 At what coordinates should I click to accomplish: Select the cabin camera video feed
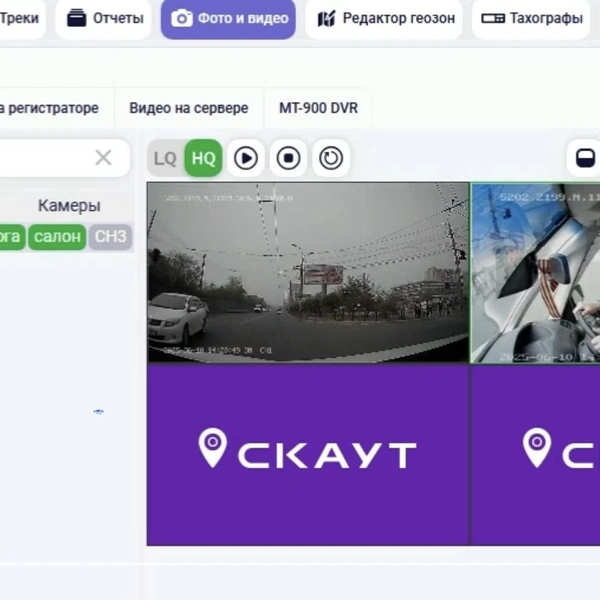(535, 273)
